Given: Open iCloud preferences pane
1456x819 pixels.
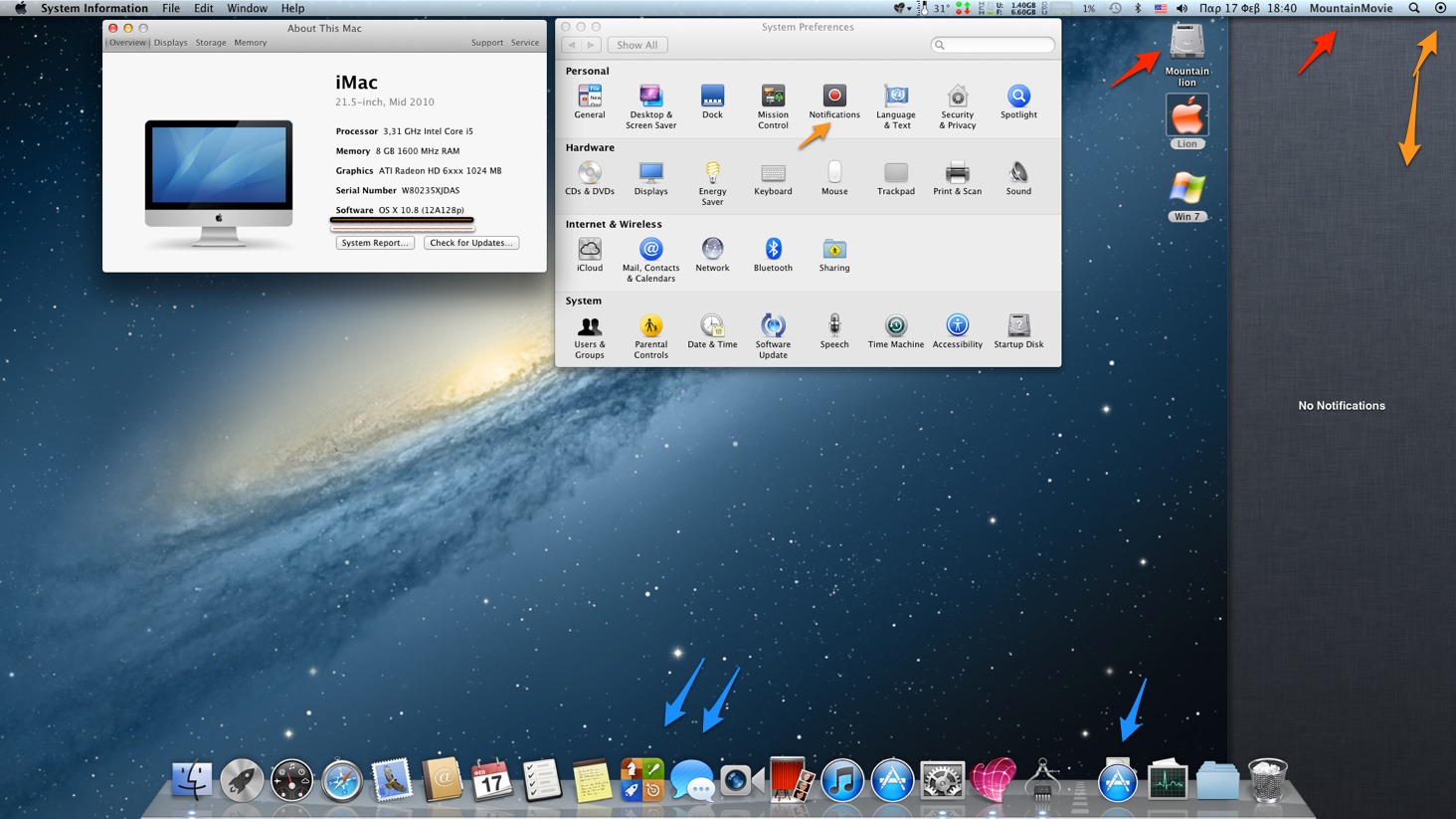Looking at the screenshot, I should coord(589,255).
